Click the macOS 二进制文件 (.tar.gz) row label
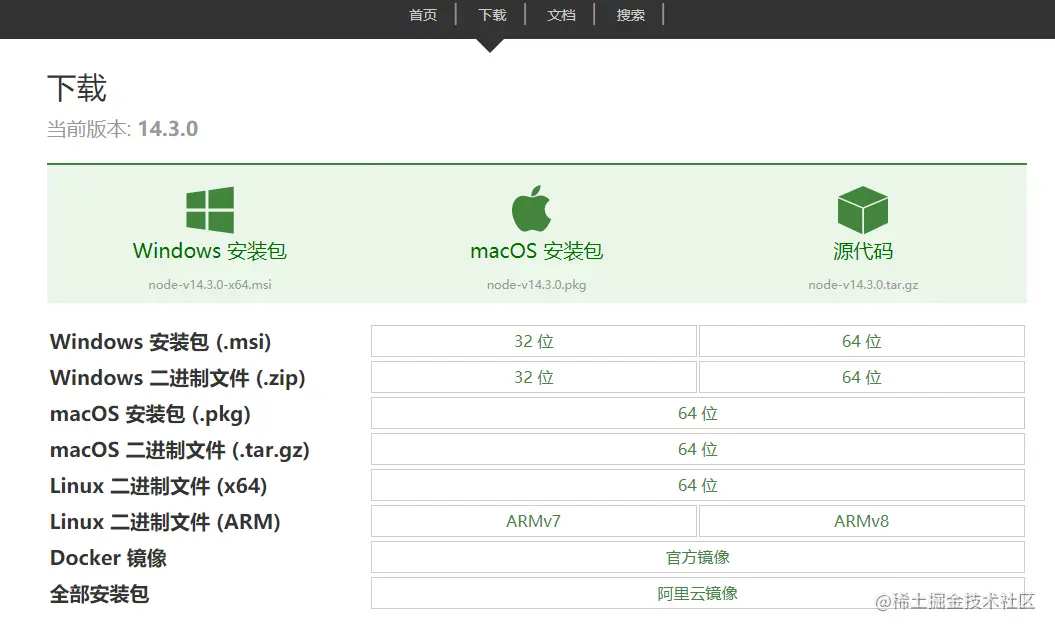1055x631 pixels. (180, 450)
